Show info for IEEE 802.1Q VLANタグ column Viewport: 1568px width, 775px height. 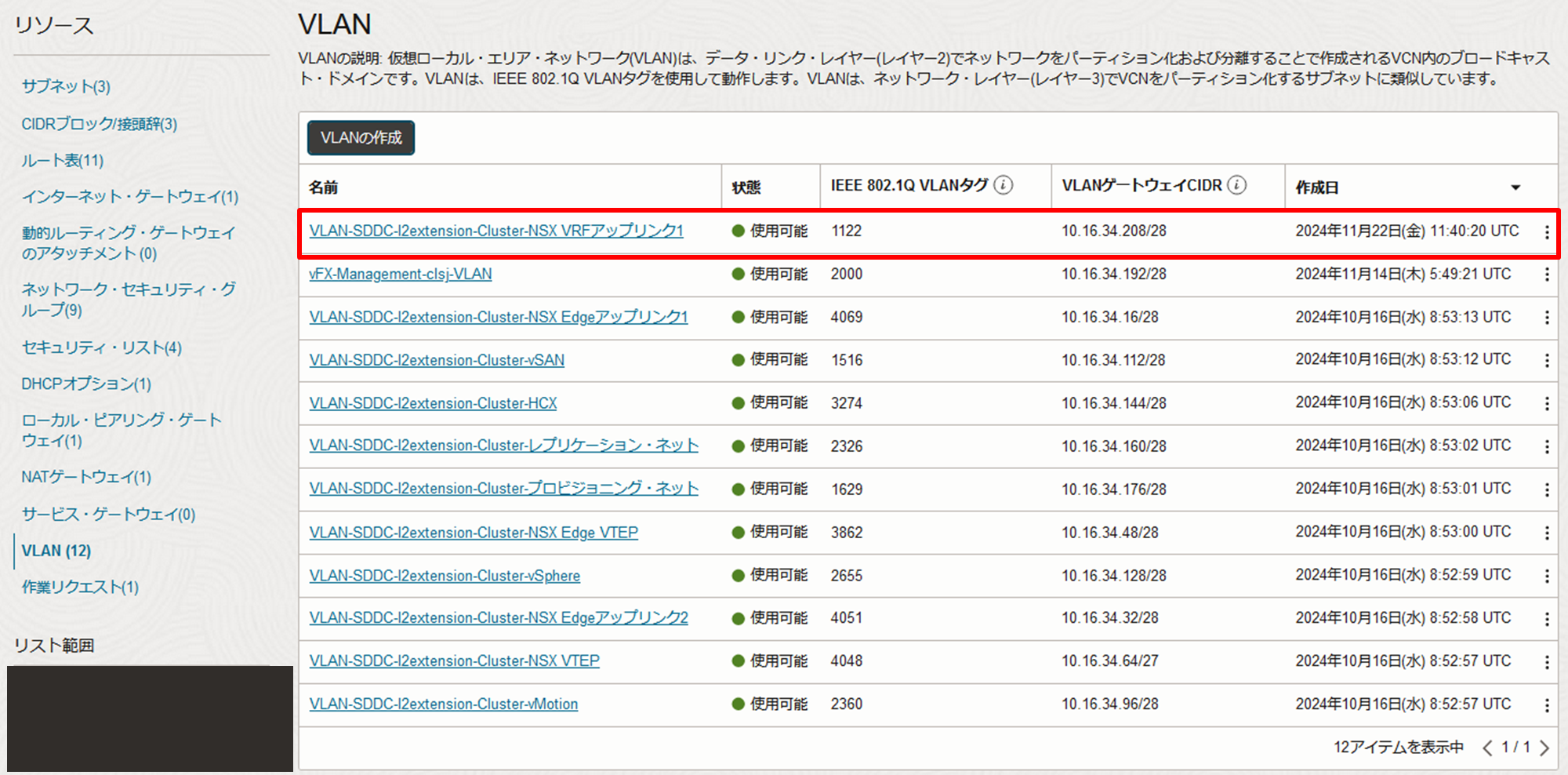click(x=1003, y=185)
